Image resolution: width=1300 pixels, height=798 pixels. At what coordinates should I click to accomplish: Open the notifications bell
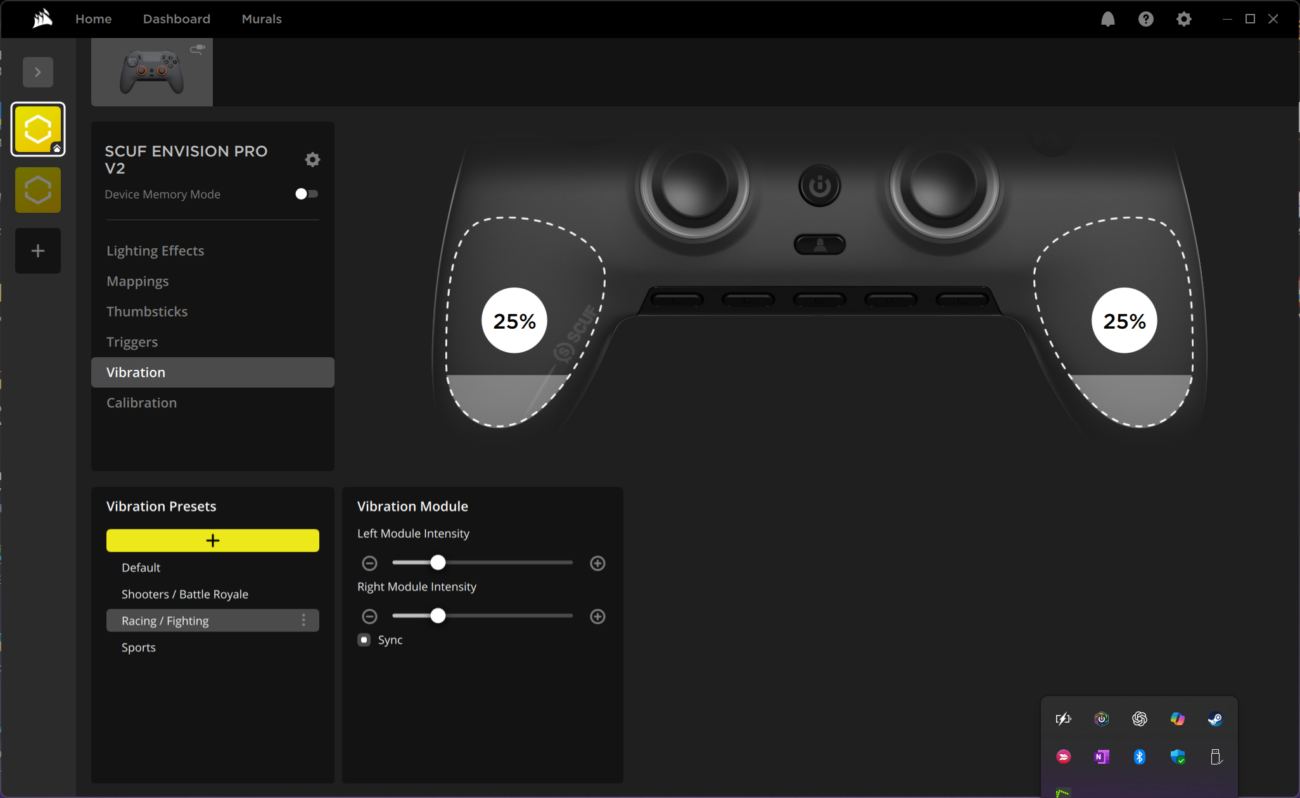point(1108,19)
